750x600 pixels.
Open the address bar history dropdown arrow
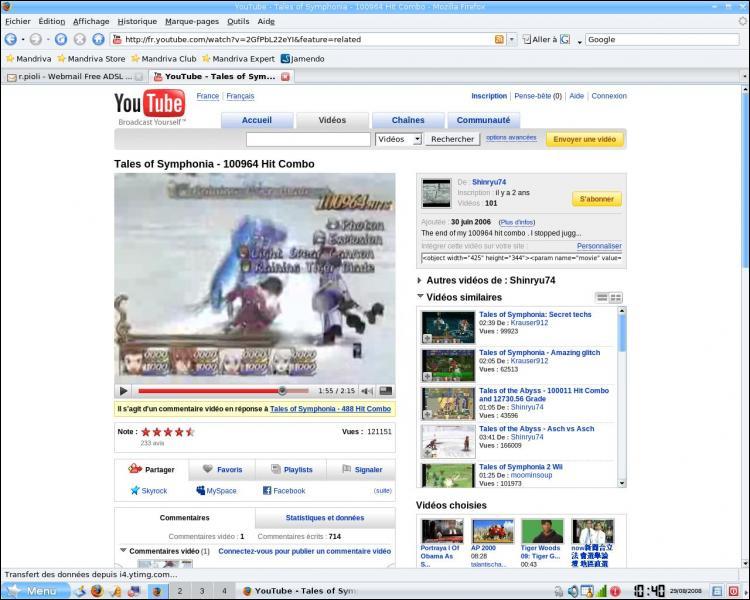512,39
